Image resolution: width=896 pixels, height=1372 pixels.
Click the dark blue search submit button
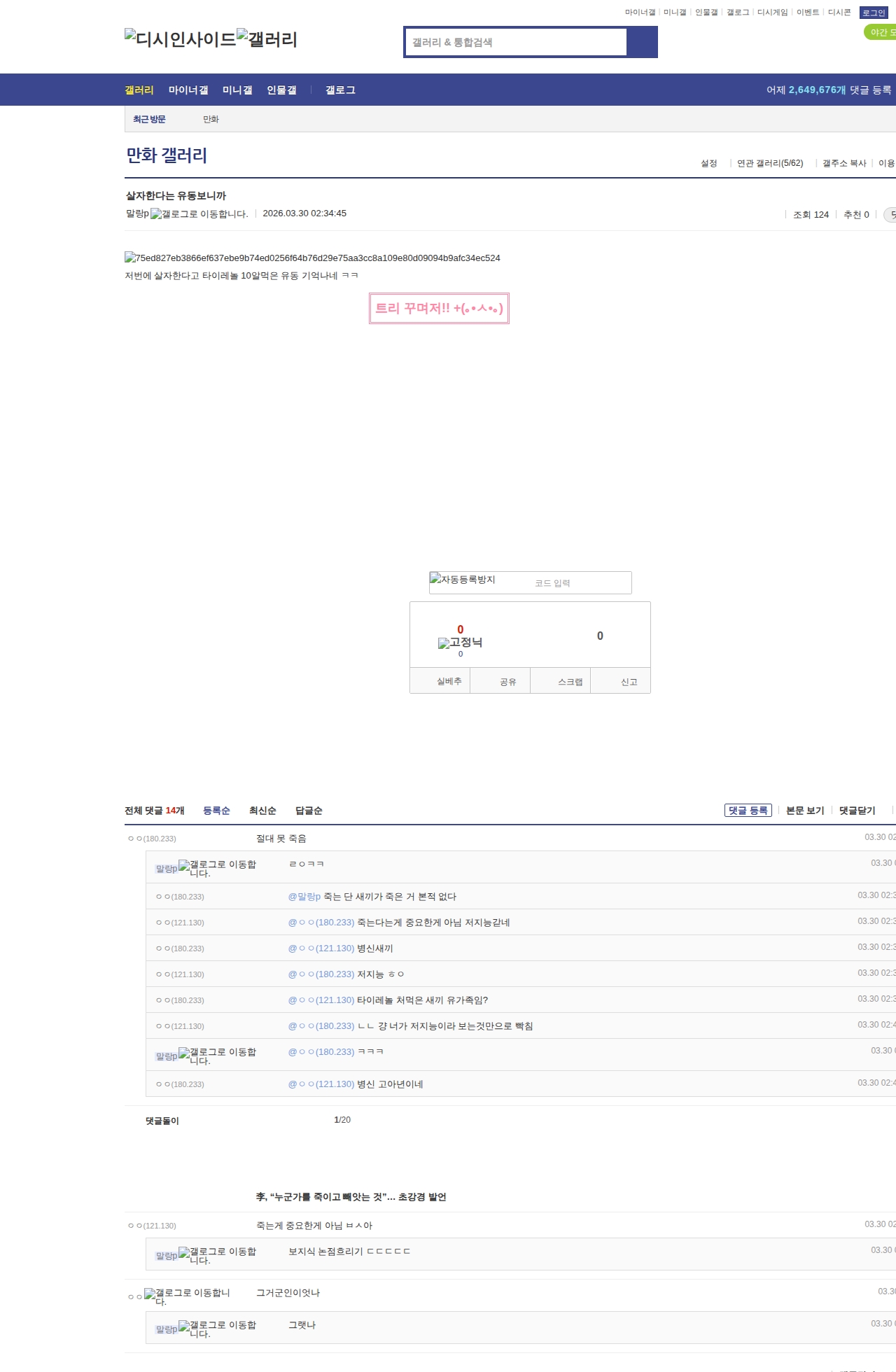click(x=642, y=42)
